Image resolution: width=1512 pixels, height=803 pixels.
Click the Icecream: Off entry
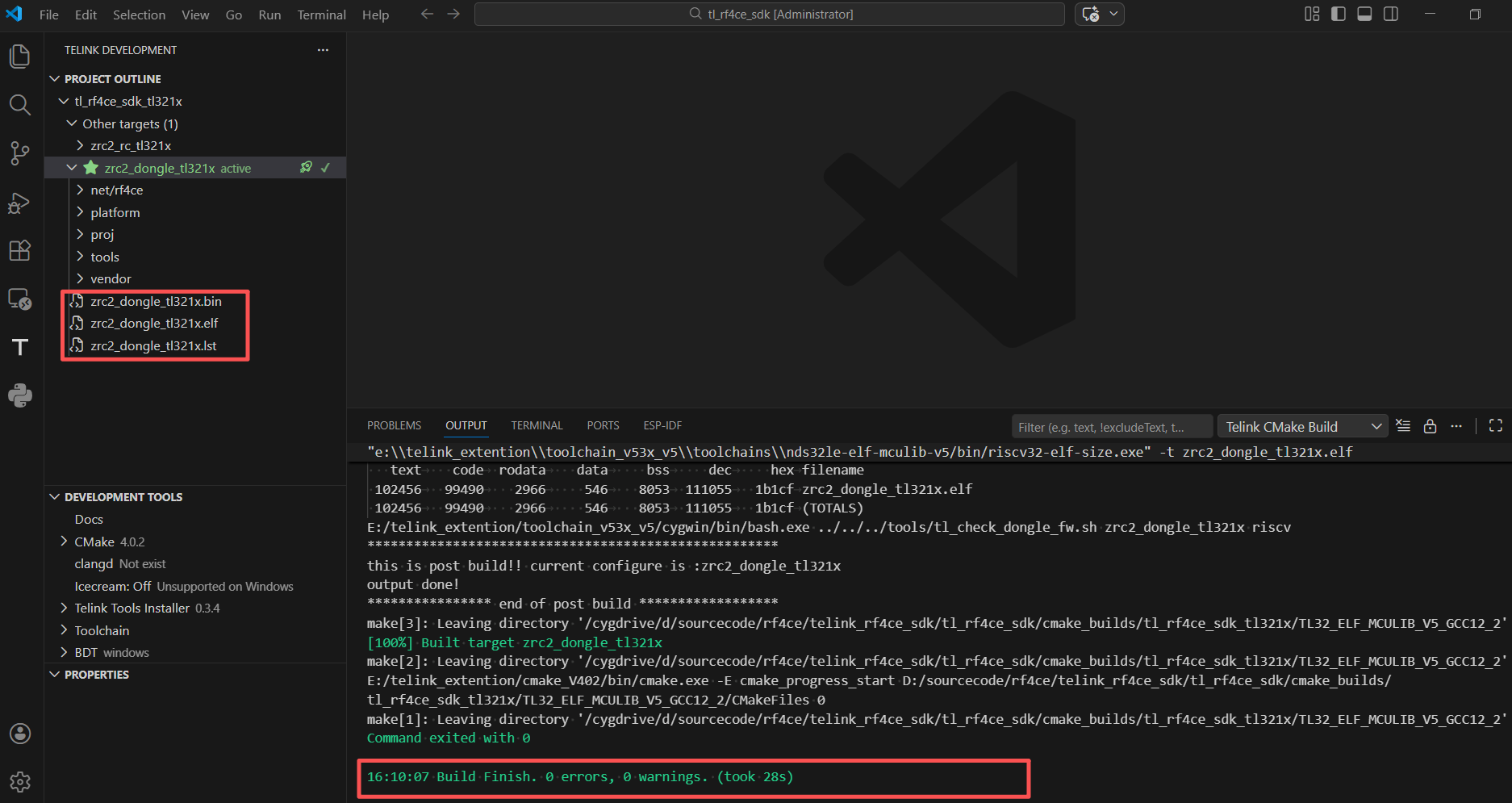(184, 587)
